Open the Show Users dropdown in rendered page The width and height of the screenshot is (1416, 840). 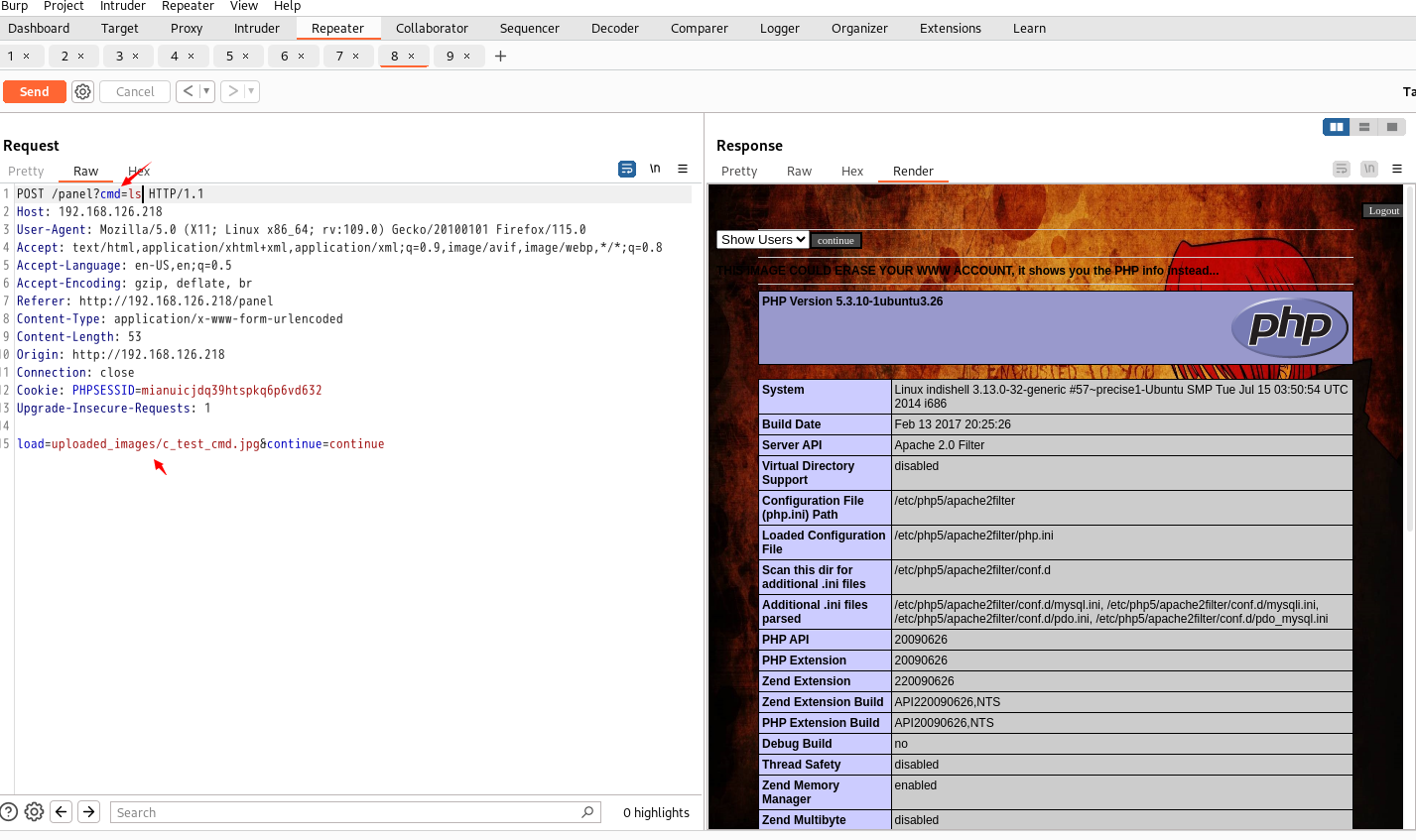[x=763, y=239]
